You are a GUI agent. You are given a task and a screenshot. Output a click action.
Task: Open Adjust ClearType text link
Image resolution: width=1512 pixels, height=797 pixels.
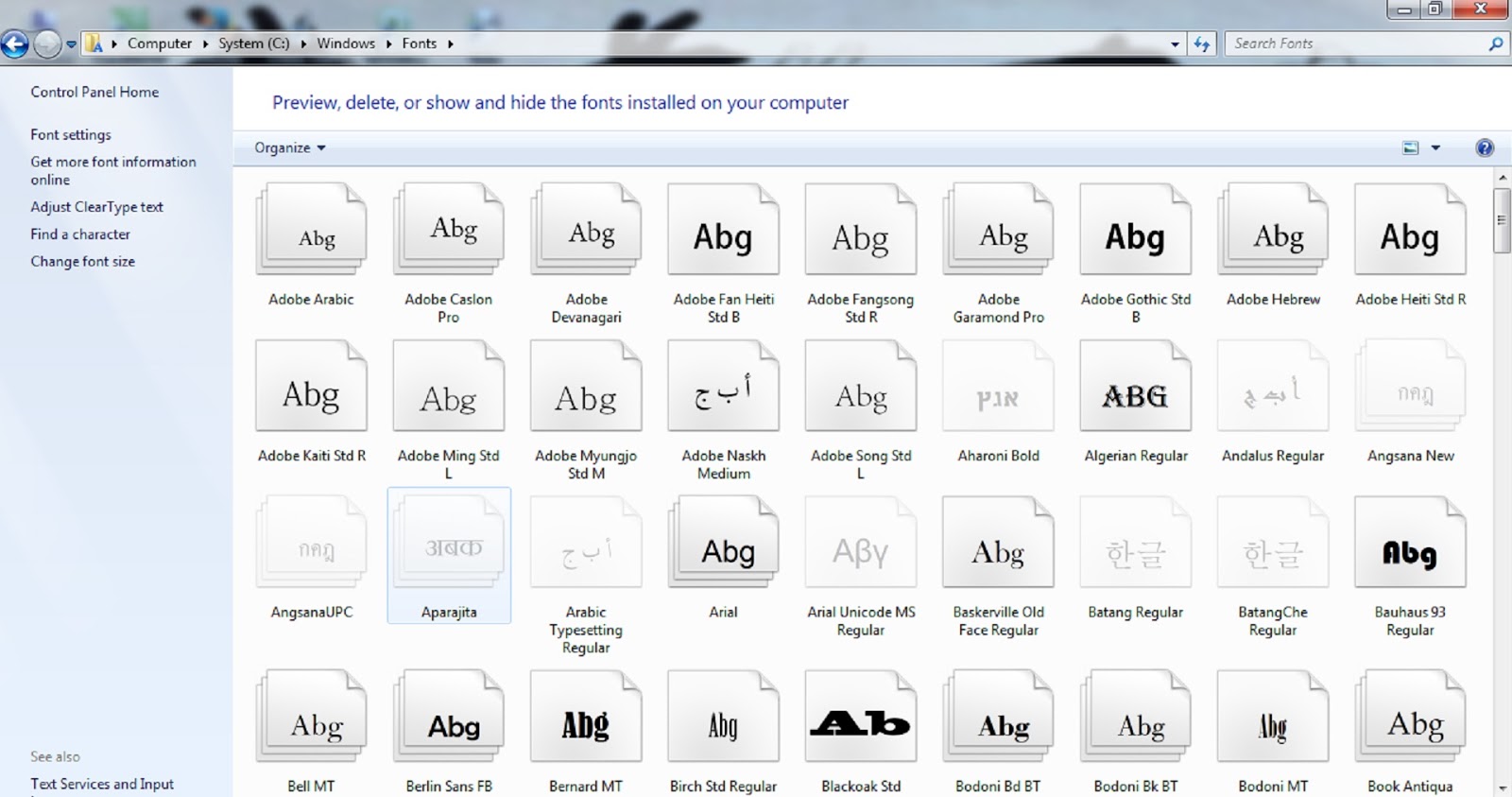coord(96,207)
